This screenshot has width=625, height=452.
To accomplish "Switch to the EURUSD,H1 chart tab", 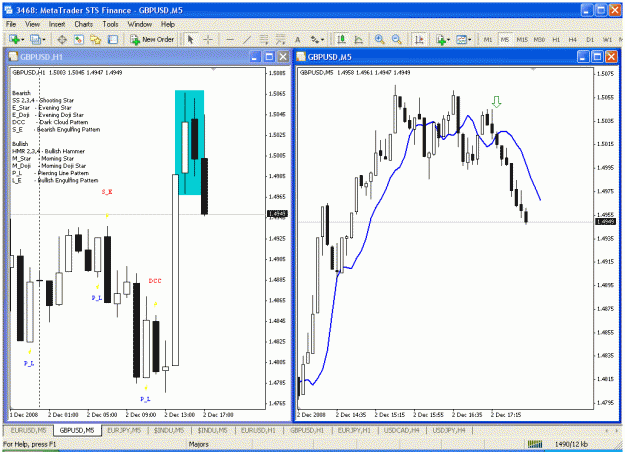I will 258,430.
